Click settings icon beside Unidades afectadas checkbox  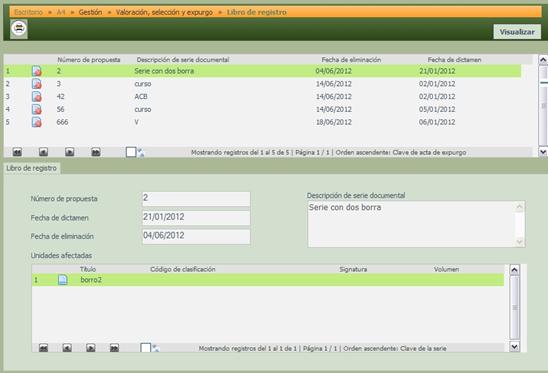coord(156,348)
